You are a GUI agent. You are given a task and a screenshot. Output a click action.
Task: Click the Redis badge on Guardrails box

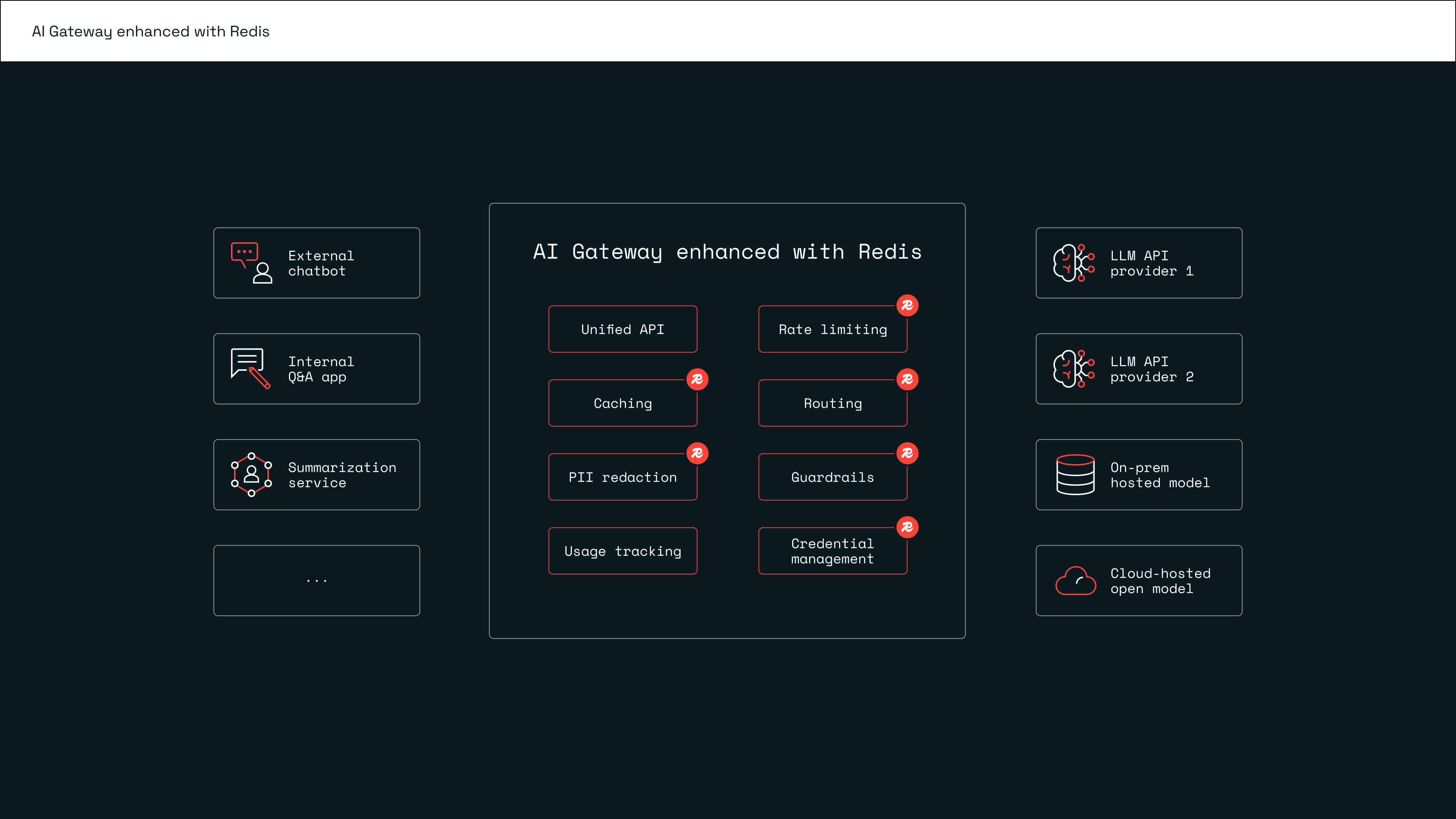pyautogui.click(x=907, y=453)
